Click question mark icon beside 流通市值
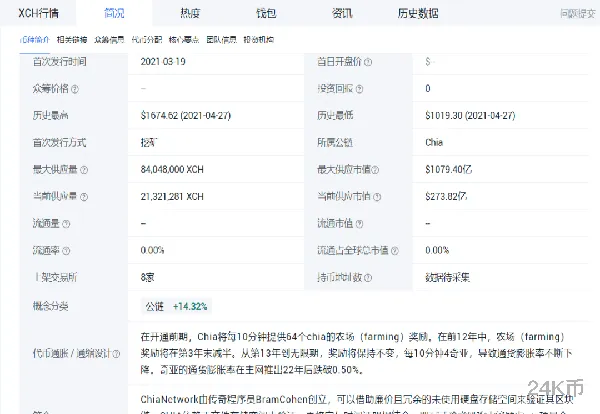The width and height of the screenshot is (600, 414). 359,224
